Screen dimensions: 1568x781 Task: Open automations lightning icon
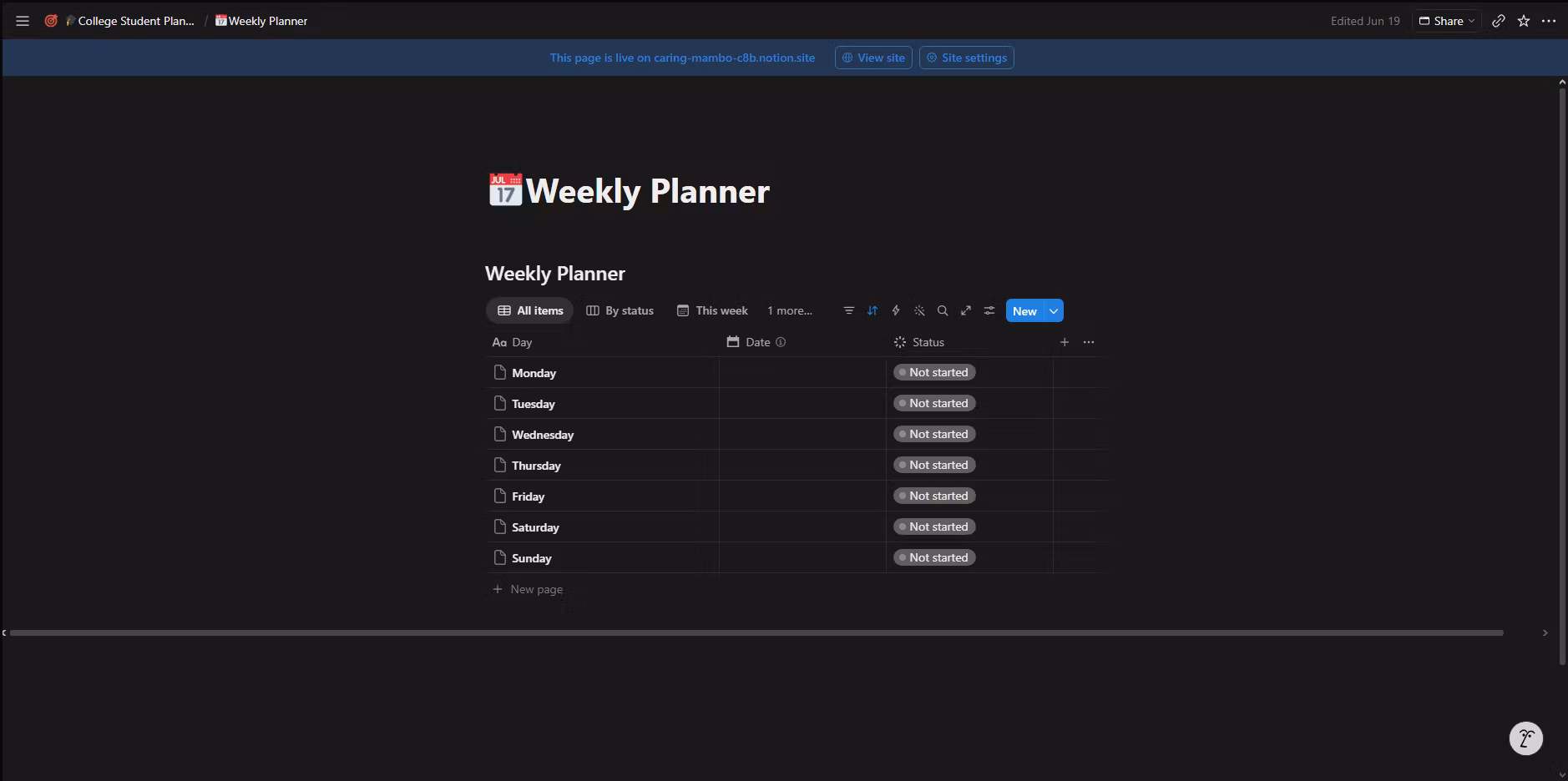pyautogui.click(x=896, y=310)
